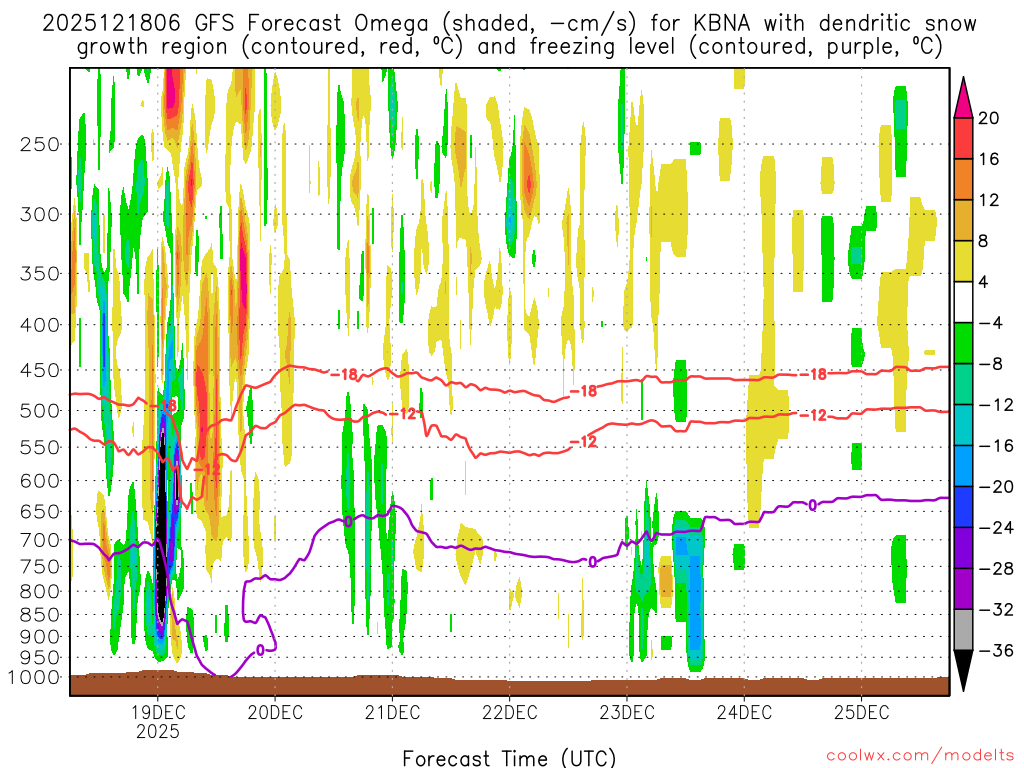Click the 2025 year label under 19DEC
This screenshot has height=768, width=1024.
(x=157, y=731)
